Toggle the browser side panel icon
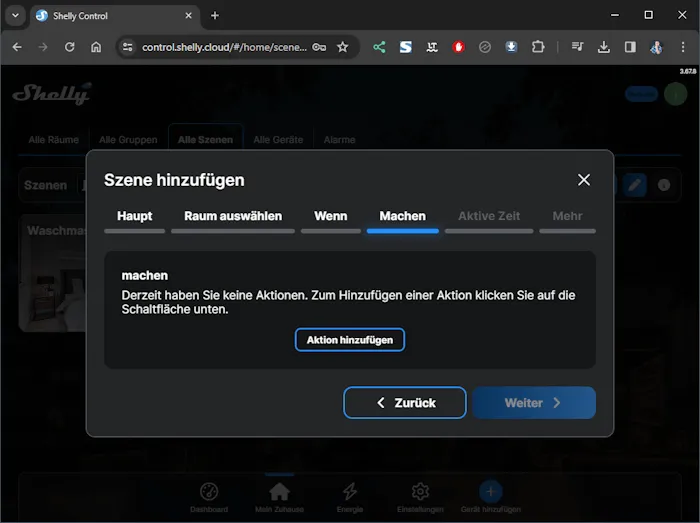 [630, 47]
